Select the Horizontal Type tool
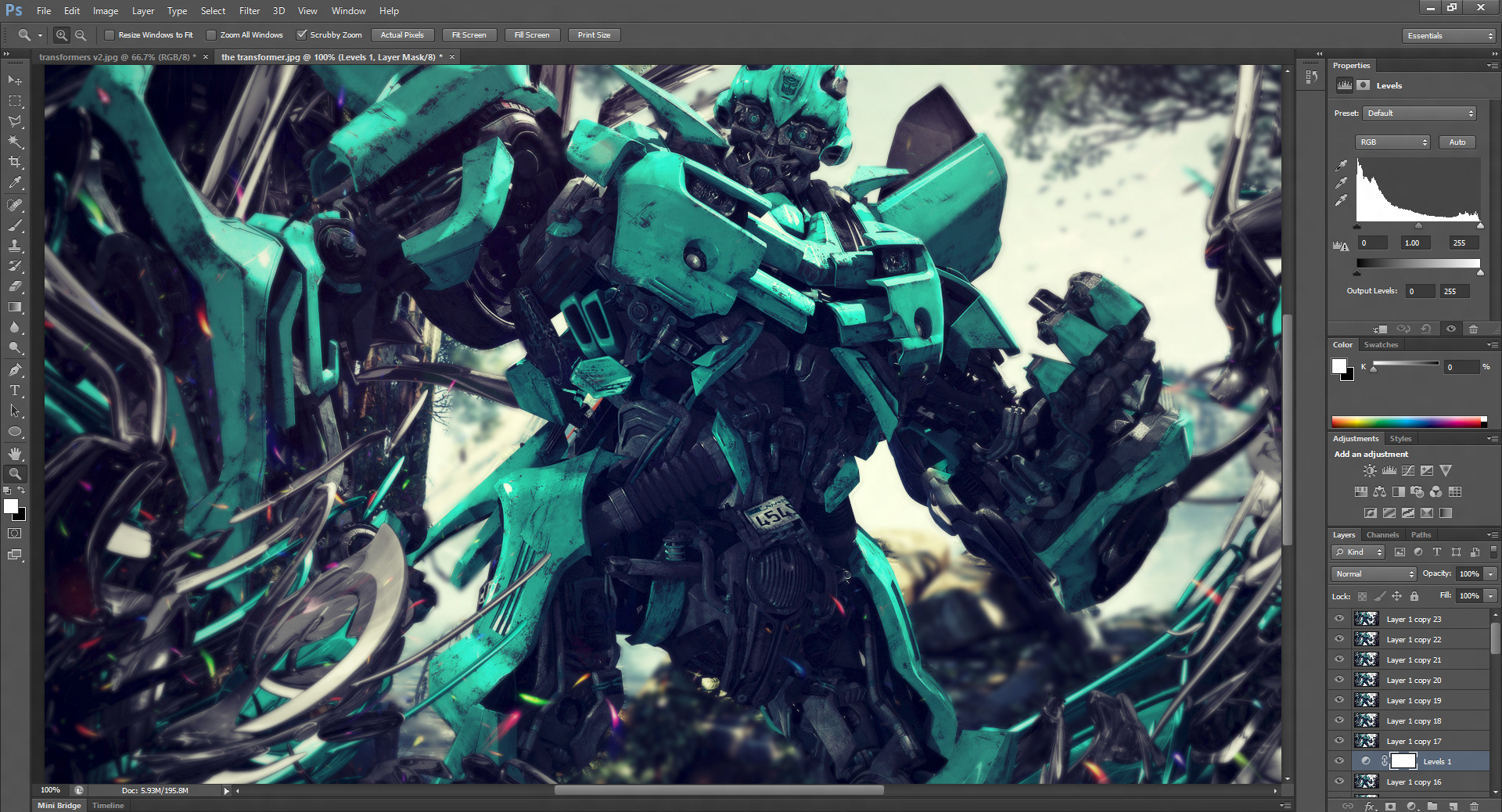 pos(15,390)
